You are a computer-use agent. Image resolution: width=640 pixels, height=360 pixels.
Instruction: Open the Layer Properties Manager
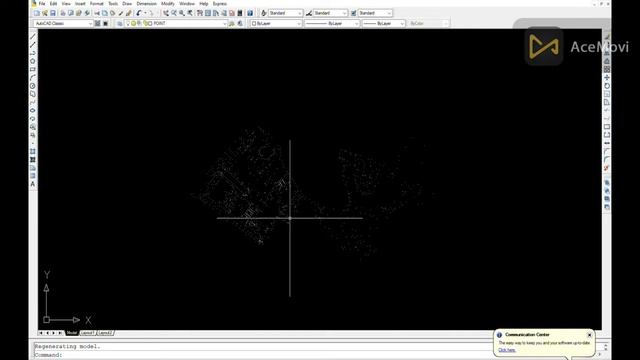point(120,24)
